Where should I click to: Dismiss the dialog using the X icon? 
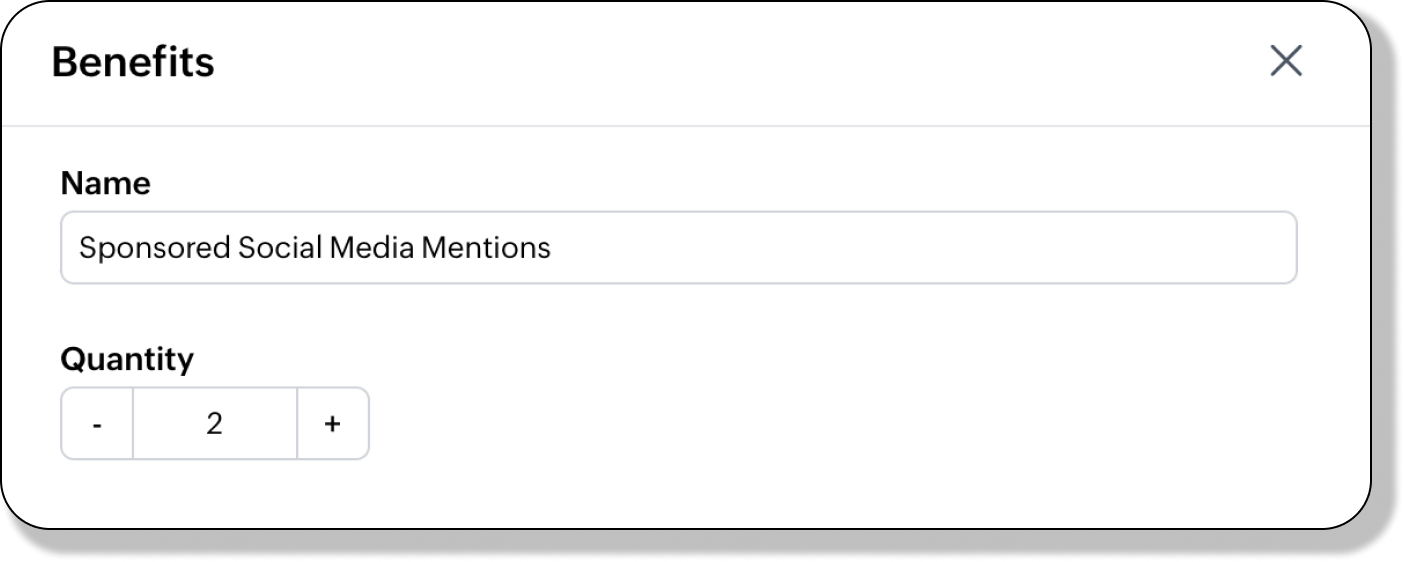[1285, 61]
